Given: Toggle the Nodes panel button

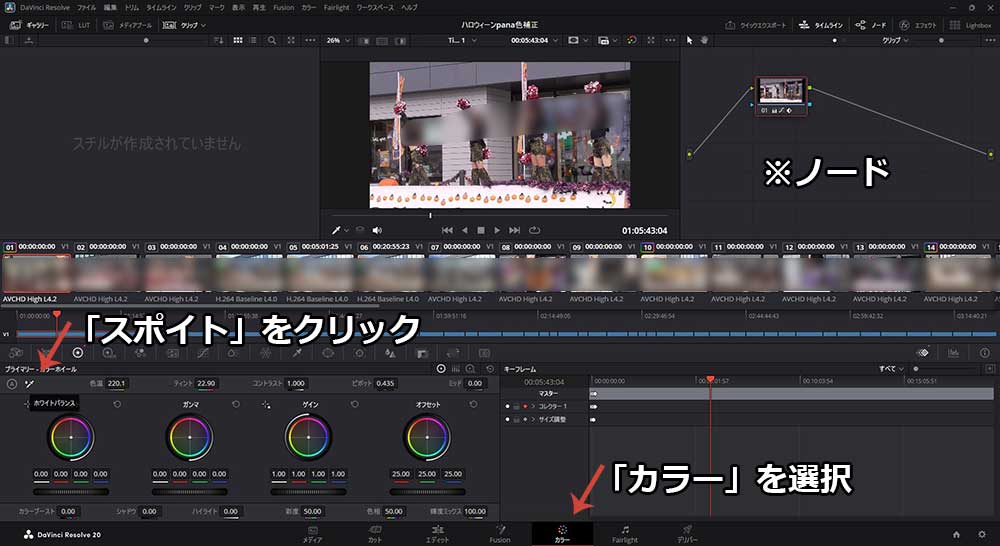Looking at the screenshot, I should coord(872,24).
